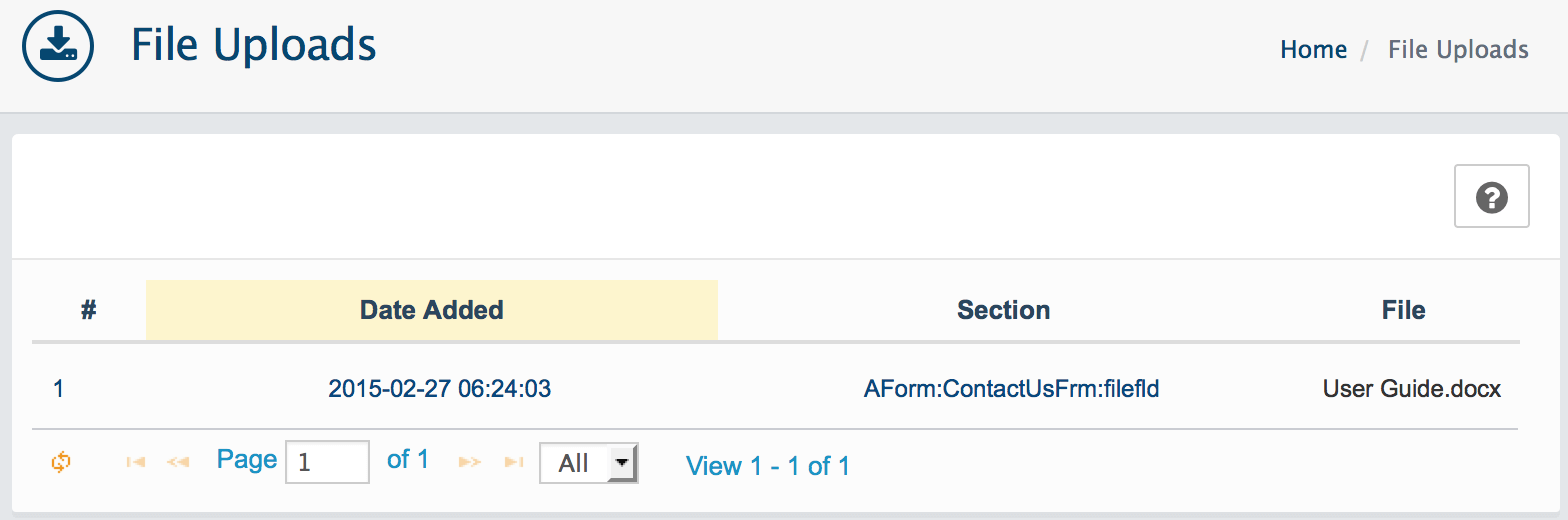Click the File Uploads breadcrumb item
Viewport: 1568px width, 520px height.
pyautogui.click(x=1458, y=49)
